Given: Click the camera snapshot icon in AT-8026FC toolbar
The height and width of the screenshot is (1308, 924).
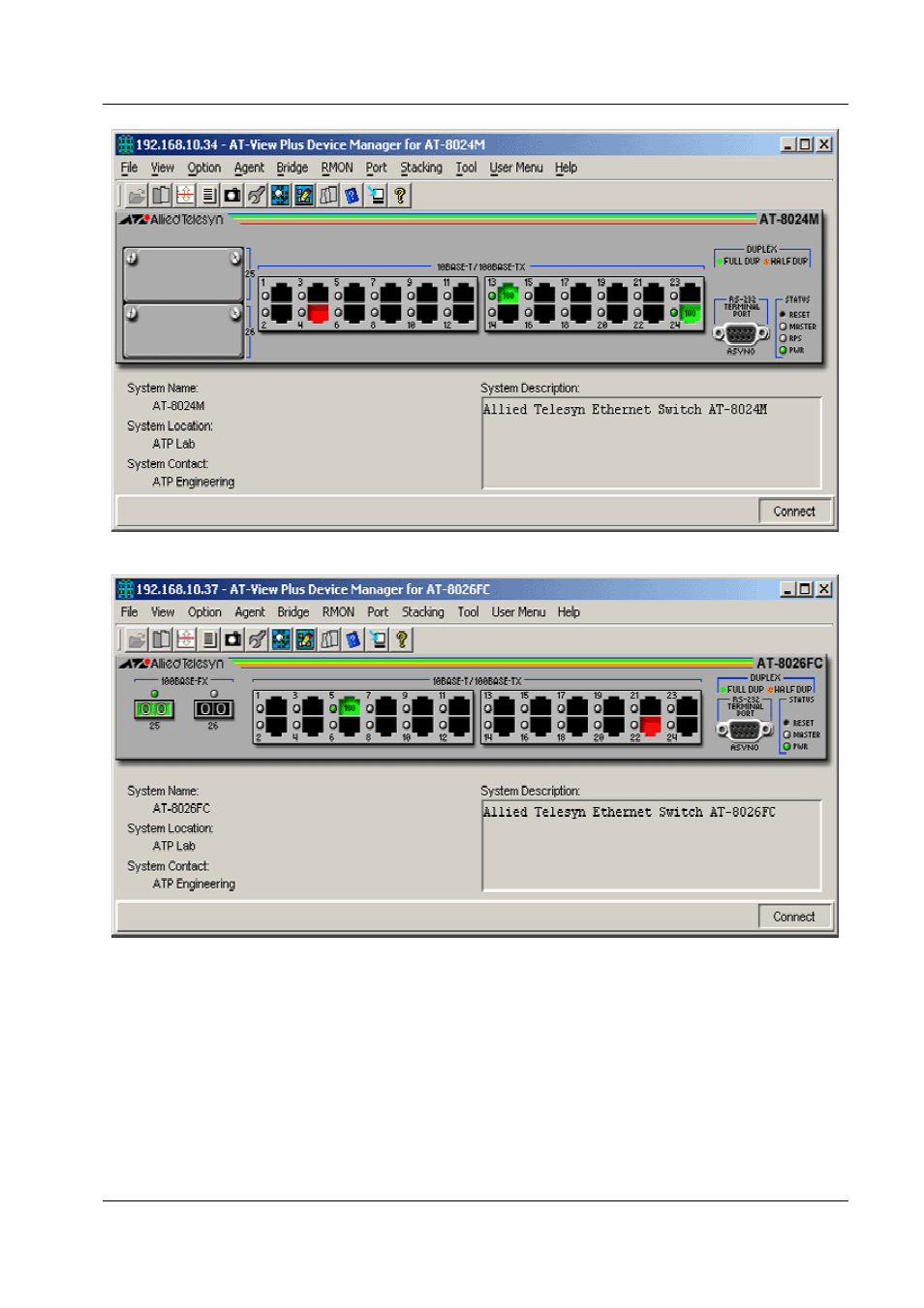Looking at the screenshot, I should click(x=233, y=639).
